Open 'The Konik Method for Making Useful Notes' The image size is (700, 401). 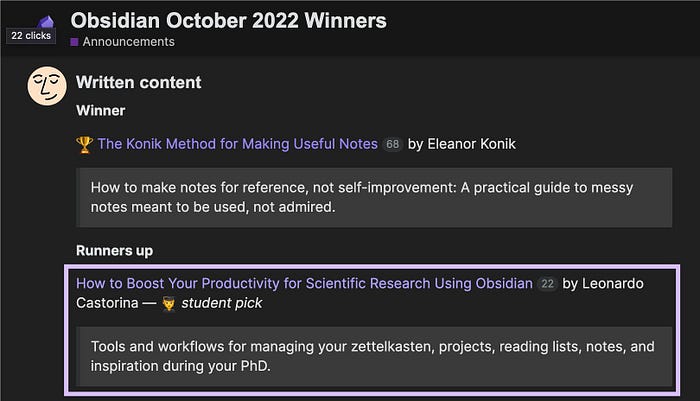[237, 144]
